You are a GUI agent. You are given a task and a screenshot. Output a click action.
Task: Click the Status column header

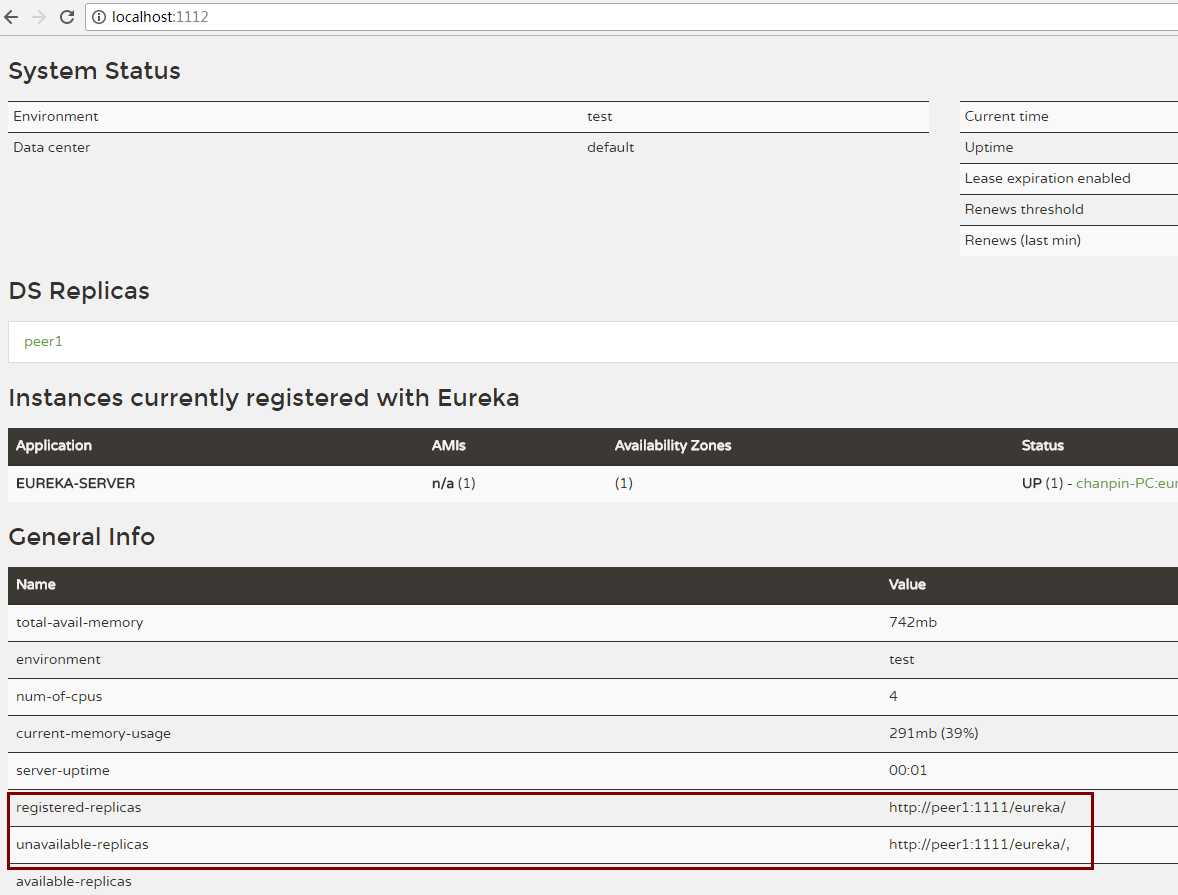(1042, 446)
